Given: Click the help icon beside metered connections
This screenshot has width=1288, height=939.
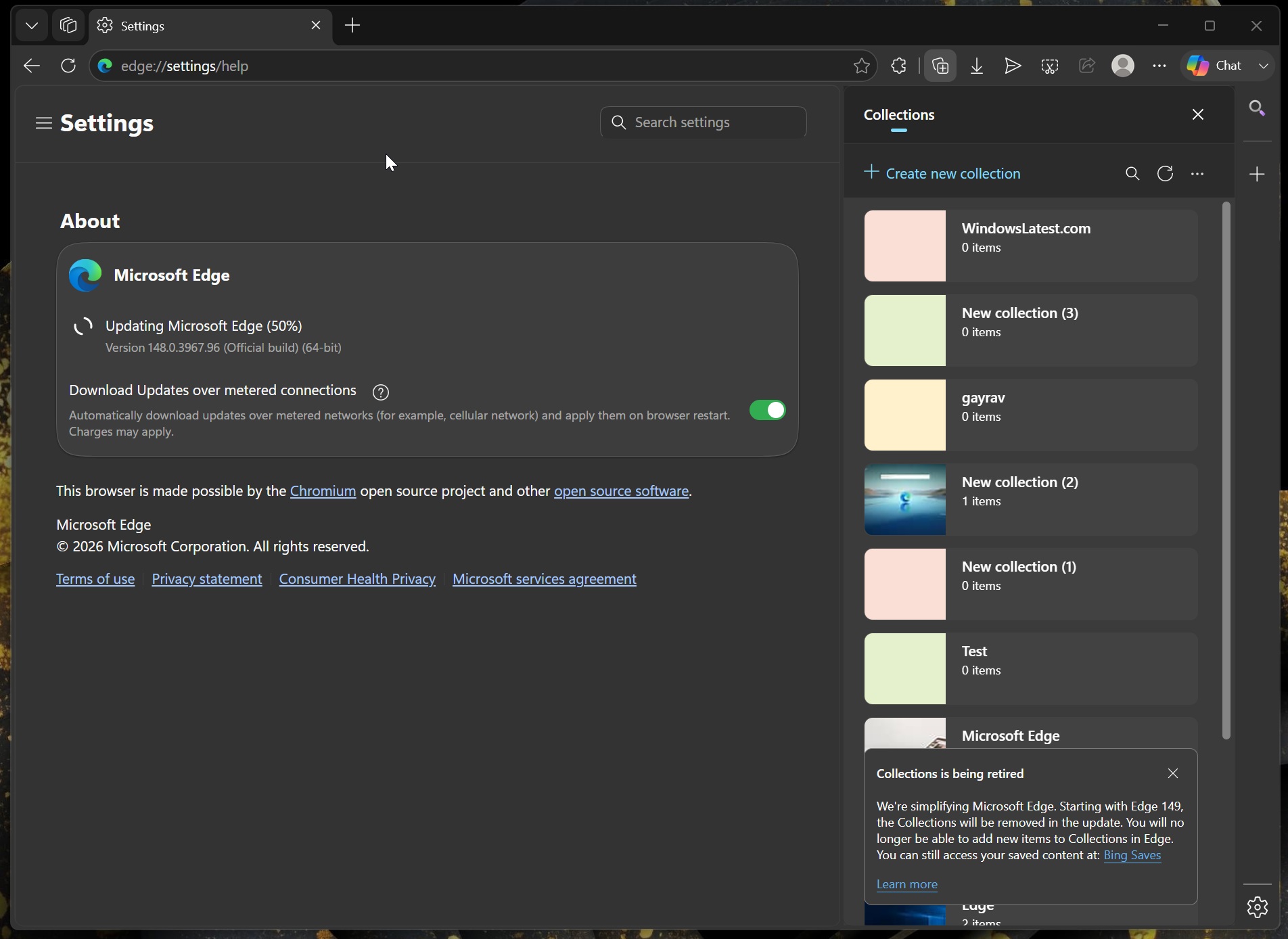Looking at the screenshot, I should (381, 392).
